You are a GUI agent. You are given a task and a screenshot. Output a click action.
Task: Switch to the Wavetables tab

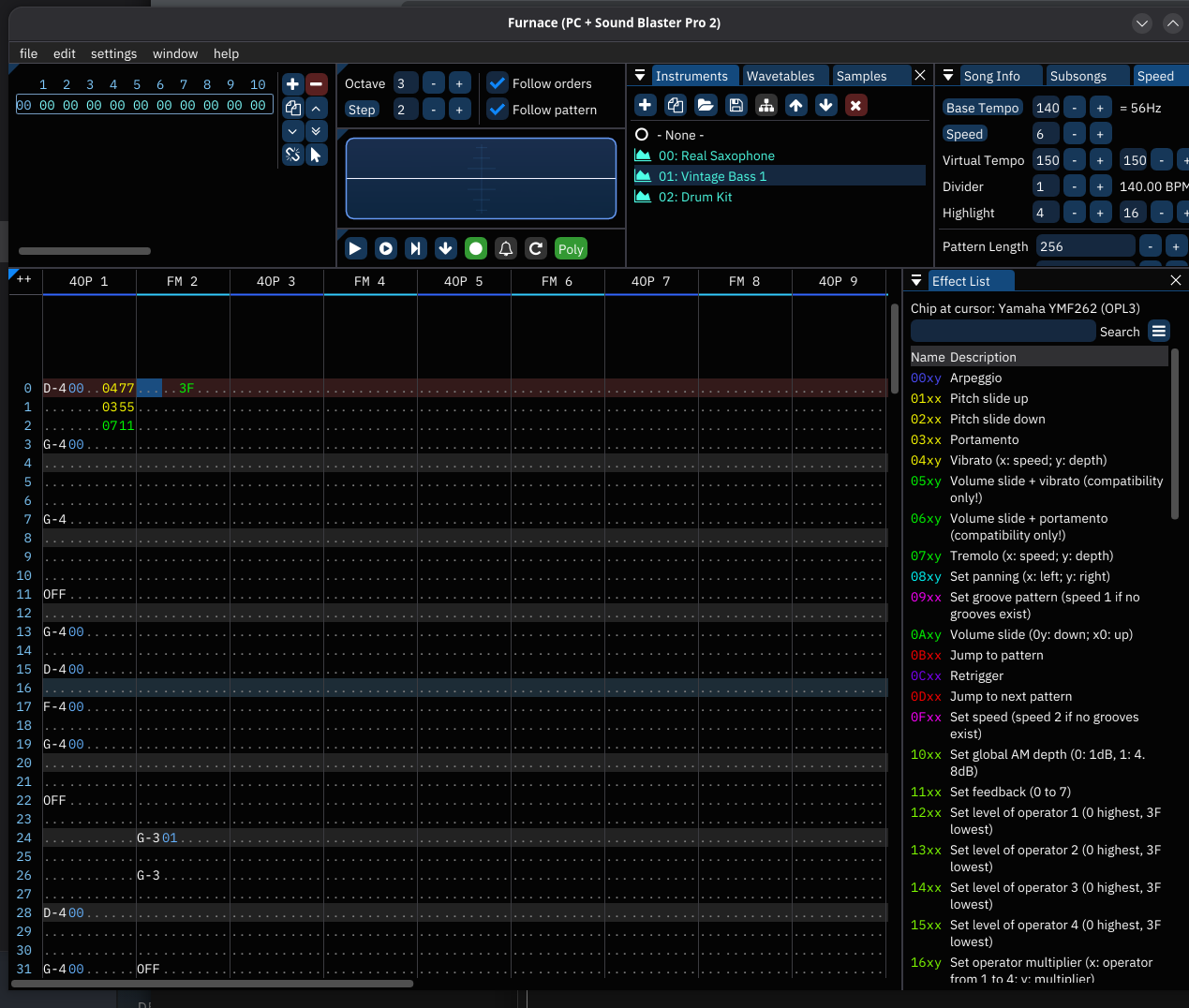780,76
